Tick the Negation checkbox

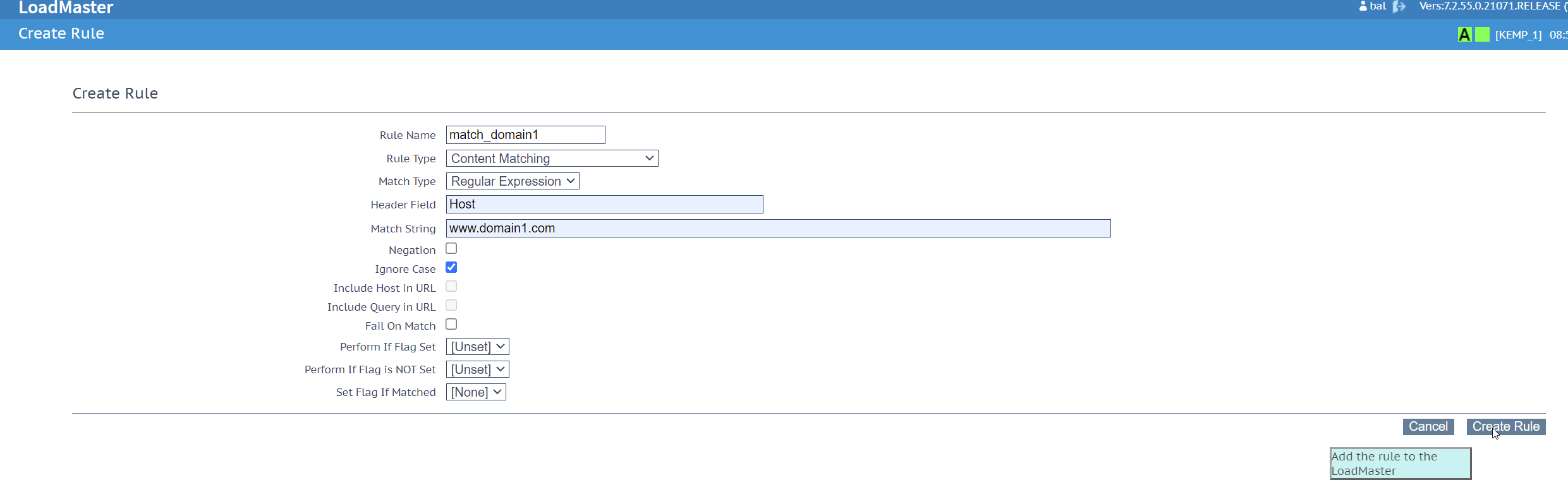tap(451, 249)
